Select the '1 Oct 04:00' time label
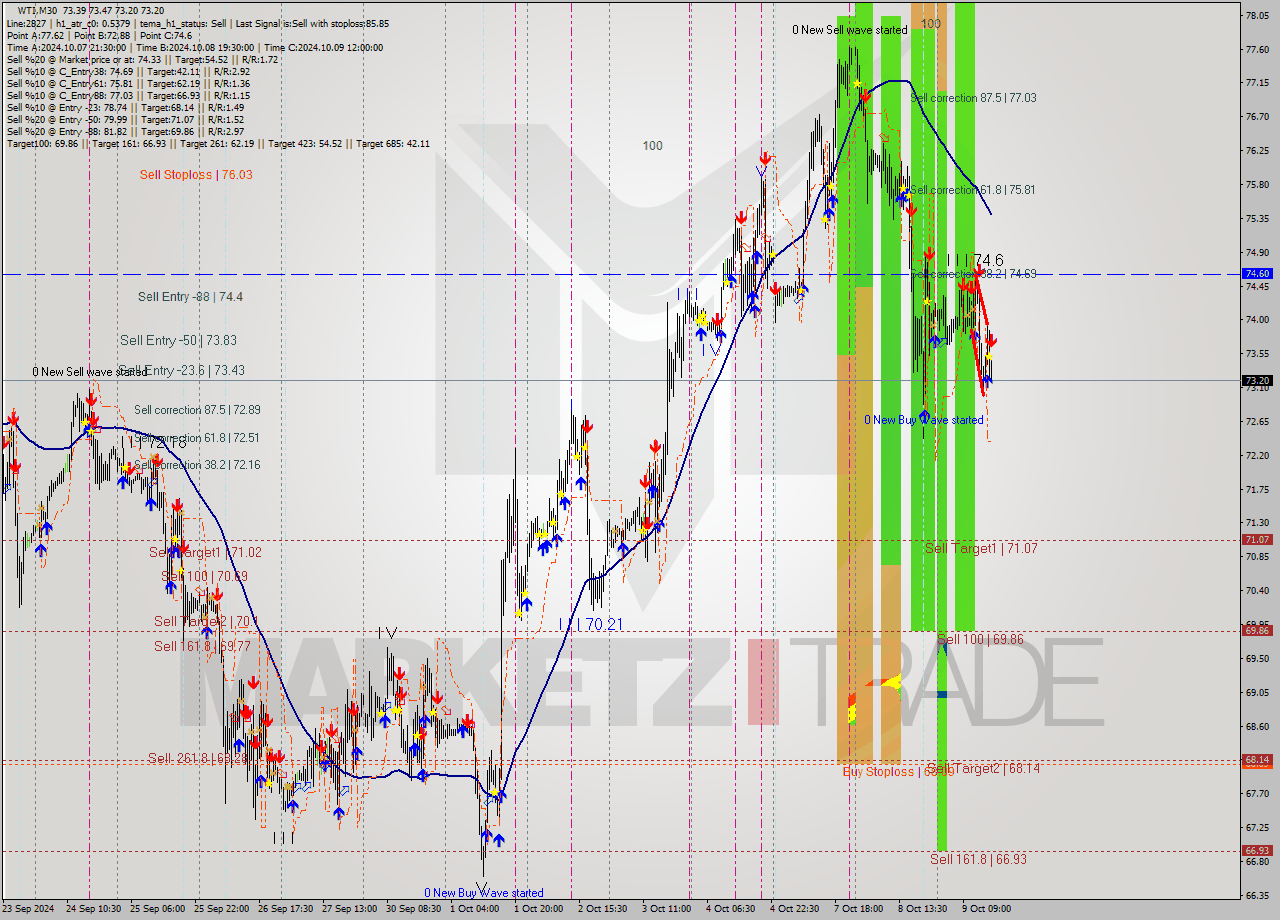 pos(475,909)
